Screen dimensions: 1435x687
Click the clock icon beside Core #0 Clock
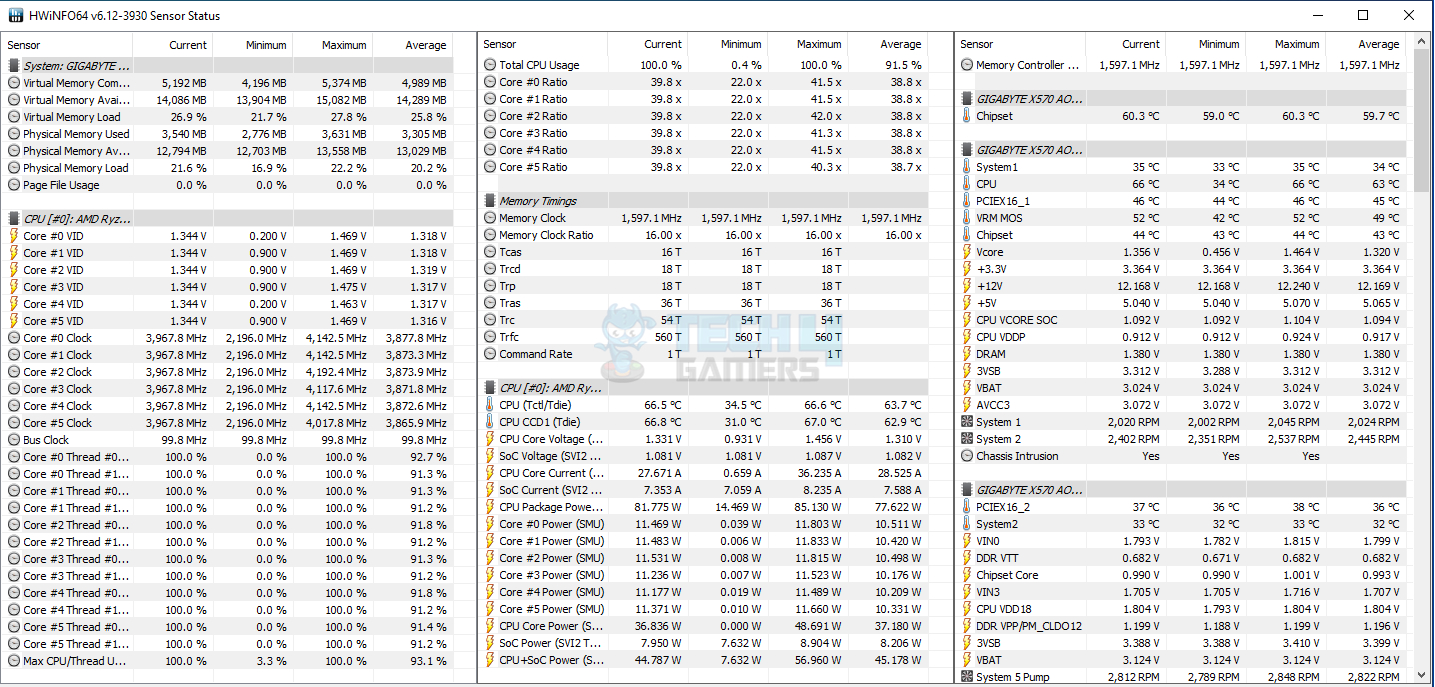tap(14, 338)
